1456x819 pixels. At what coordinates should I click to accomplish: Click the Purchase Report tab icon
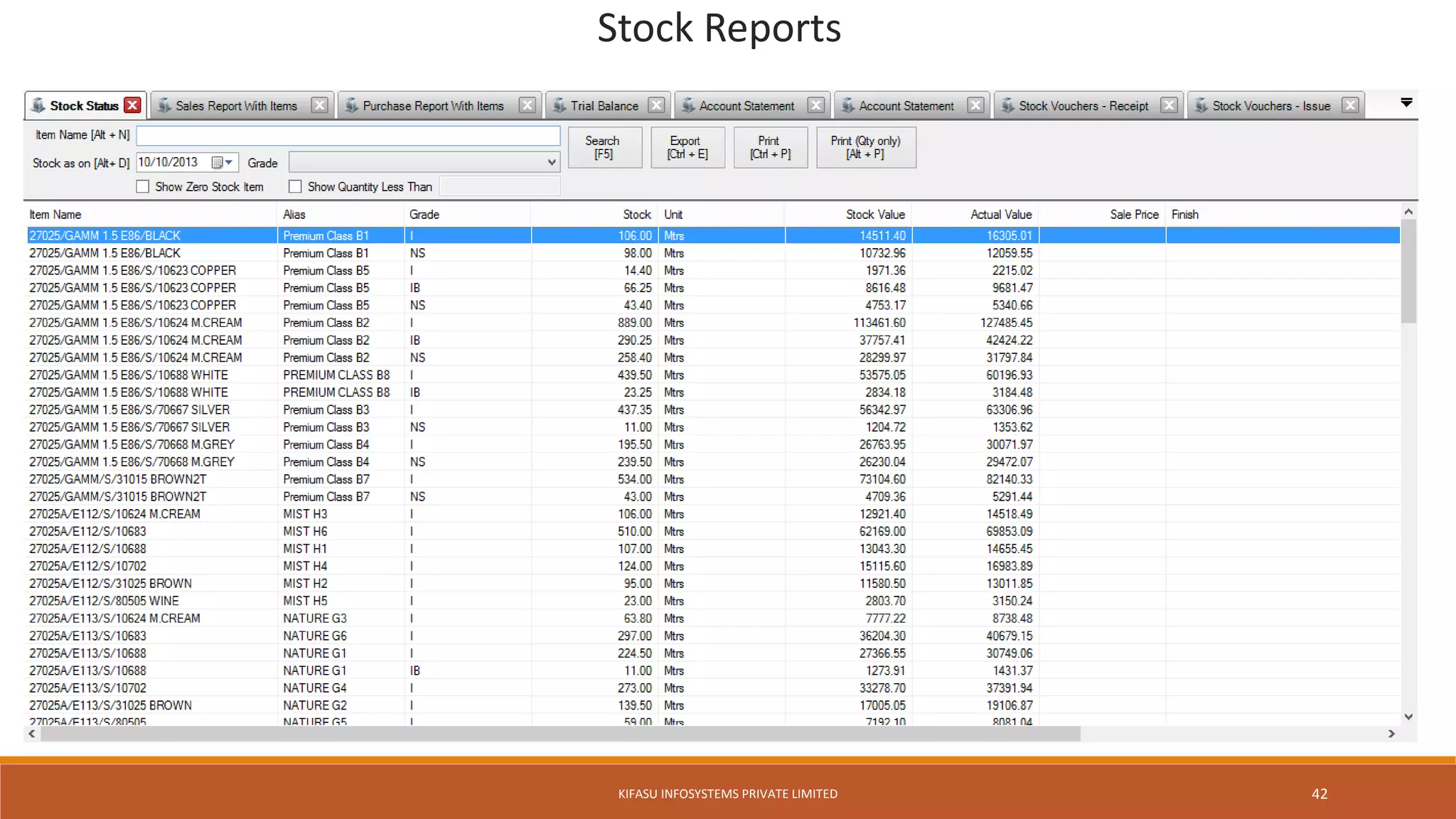point(351,105)
